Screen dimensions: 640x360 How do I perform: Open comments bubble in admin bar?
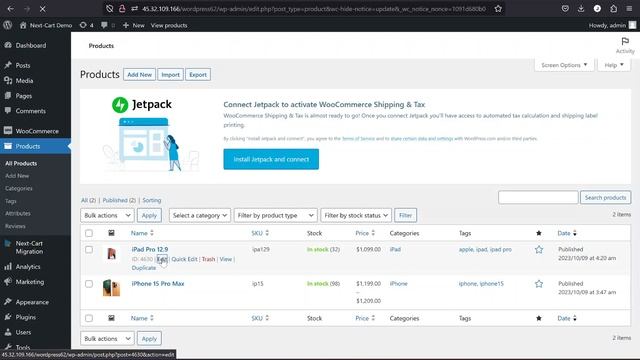tap(108, 25)
